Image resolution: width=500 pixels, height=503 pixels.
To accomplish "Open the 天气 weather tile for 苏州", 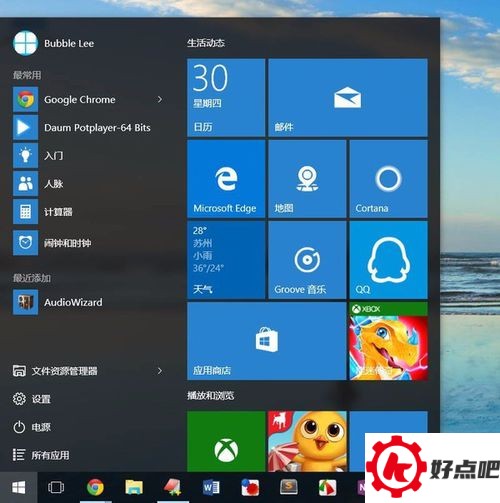I will pyautogui.click(x=226, y=260).
